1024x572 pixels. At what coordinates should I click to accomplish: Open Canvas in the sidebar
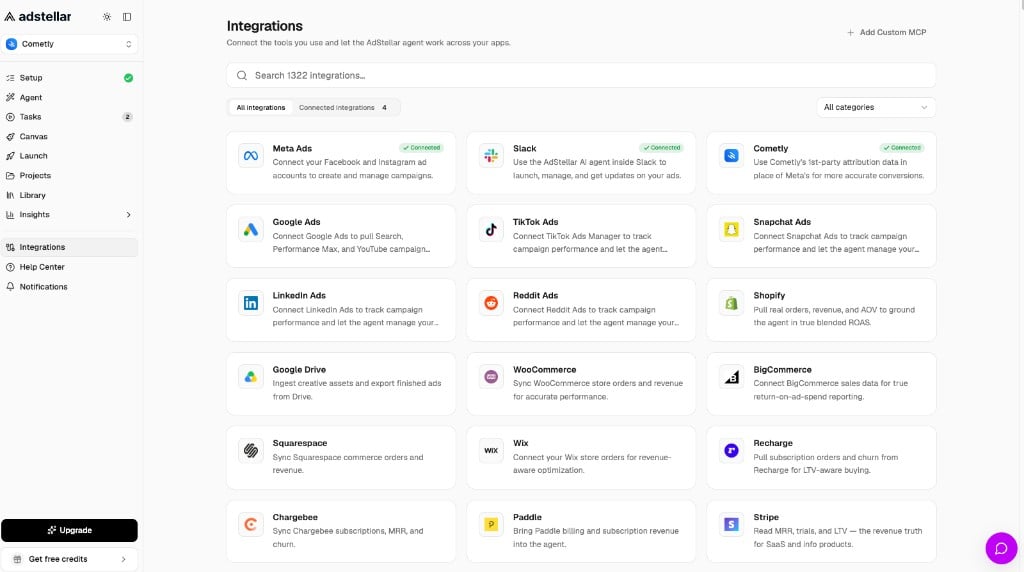69,136
